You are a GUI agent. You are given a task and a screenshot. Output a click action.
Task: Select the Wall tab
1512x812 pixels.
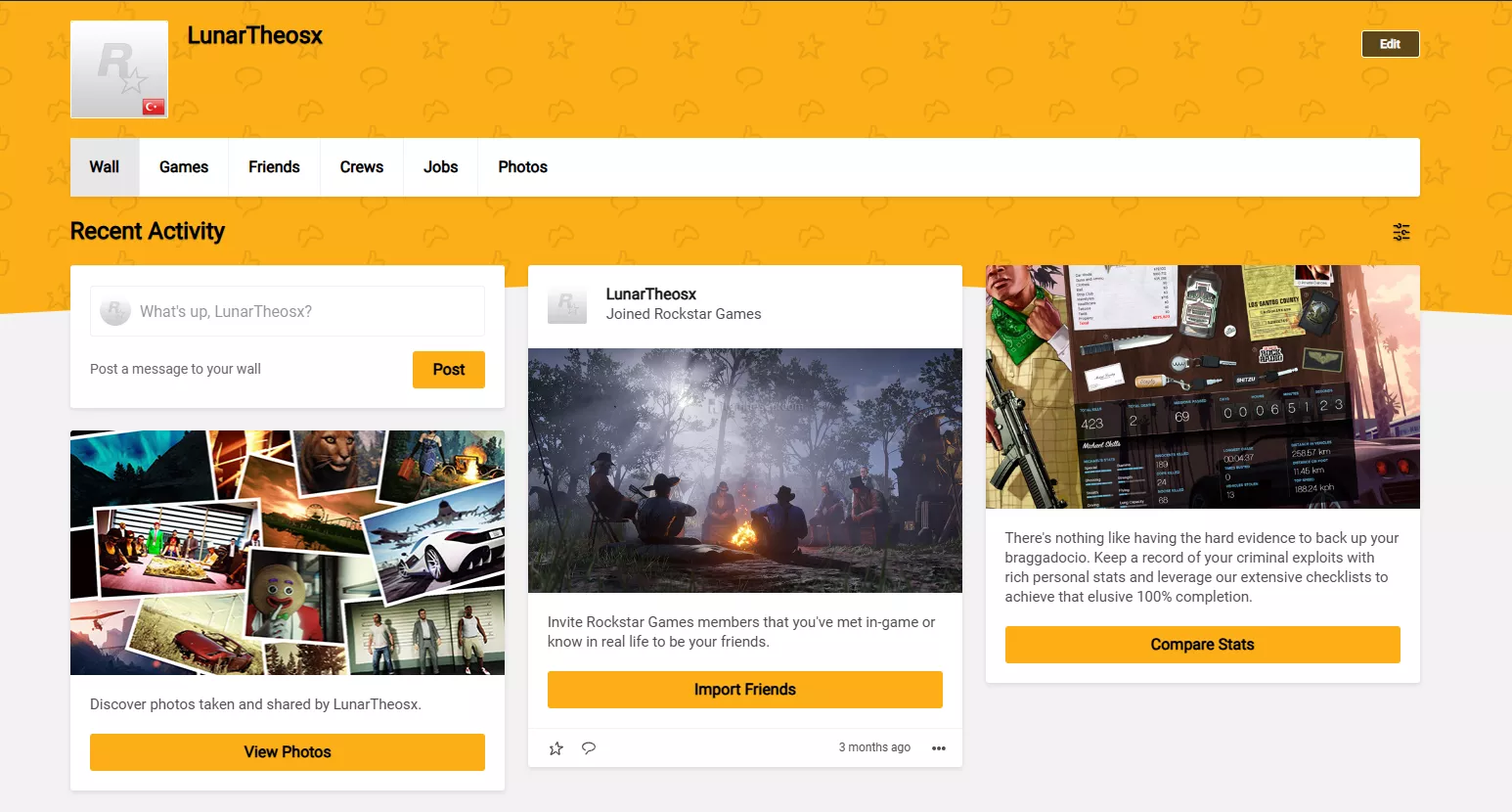coord(105,167)
